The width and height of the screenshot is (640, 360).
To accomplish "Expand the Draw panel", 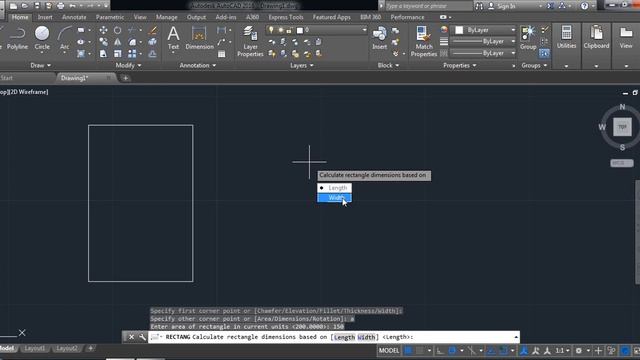I will tap(40, 65).
